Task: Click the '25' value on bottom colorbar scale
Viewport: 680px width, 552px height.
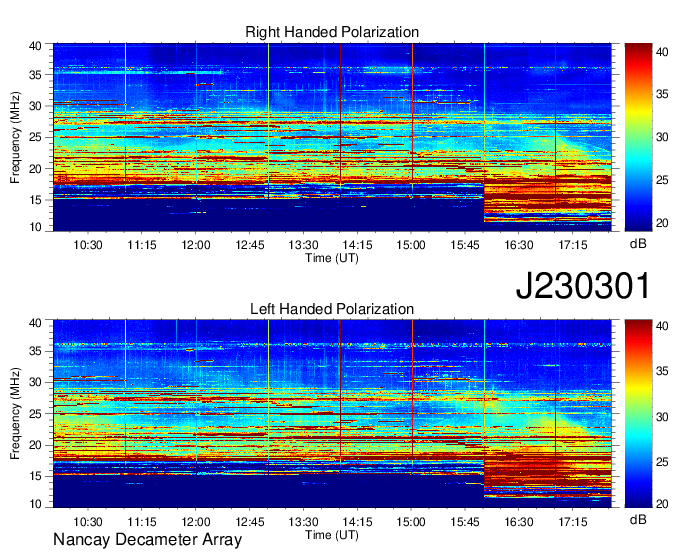Action: click(662, 462)
